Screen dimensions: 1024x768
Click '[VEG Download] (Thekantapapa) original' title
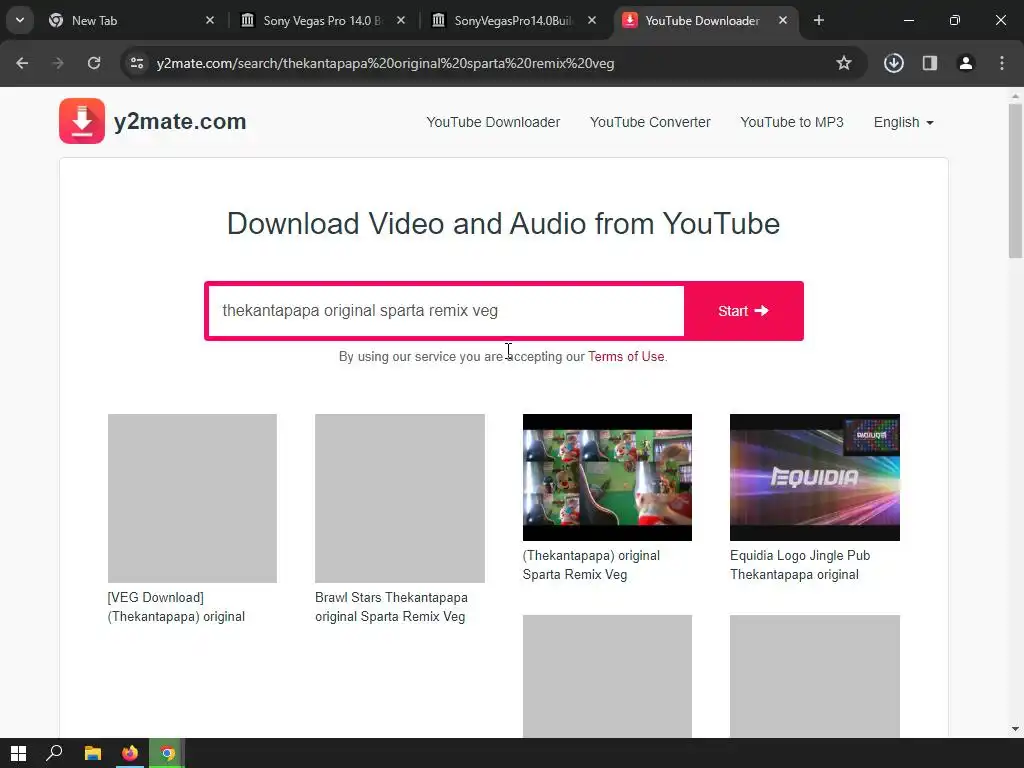click(x=176, y=607)
